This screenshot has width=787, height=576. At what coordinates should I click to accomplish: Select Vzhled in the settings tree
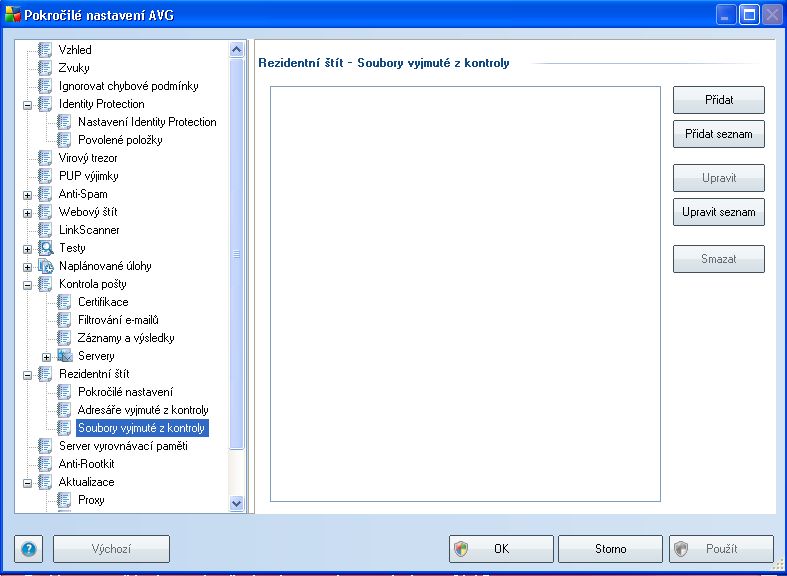pyautogui.click(x=75, y=50)
